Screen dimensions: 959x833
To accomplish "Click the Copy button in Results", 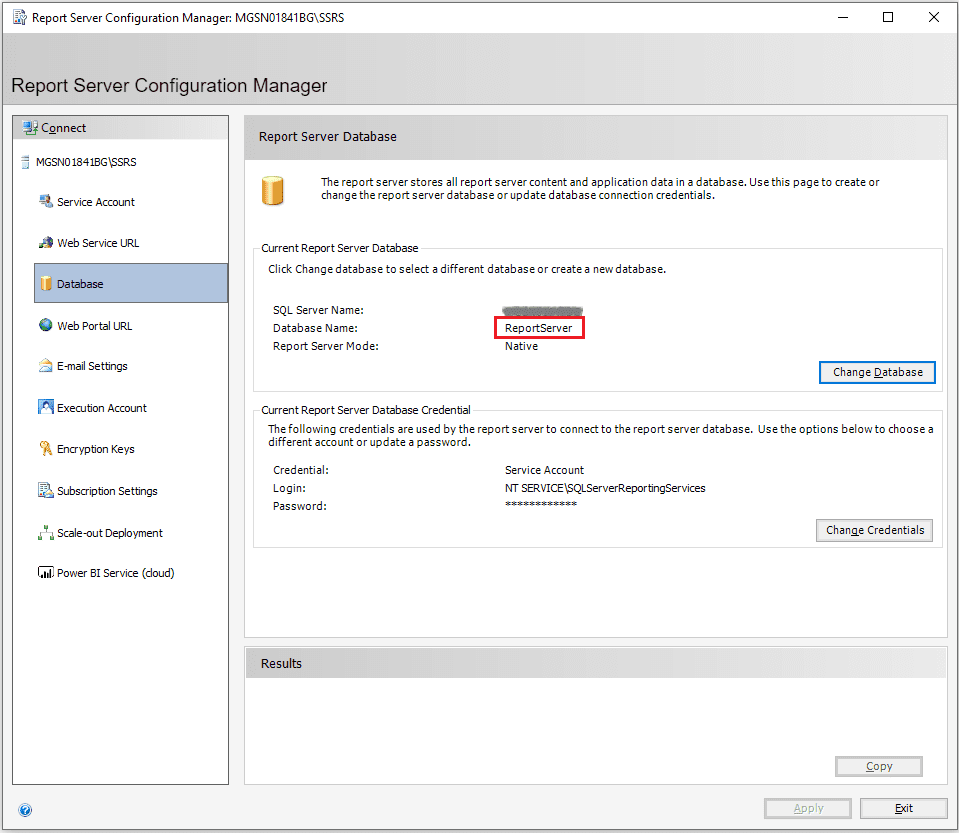I will (878, 766).
